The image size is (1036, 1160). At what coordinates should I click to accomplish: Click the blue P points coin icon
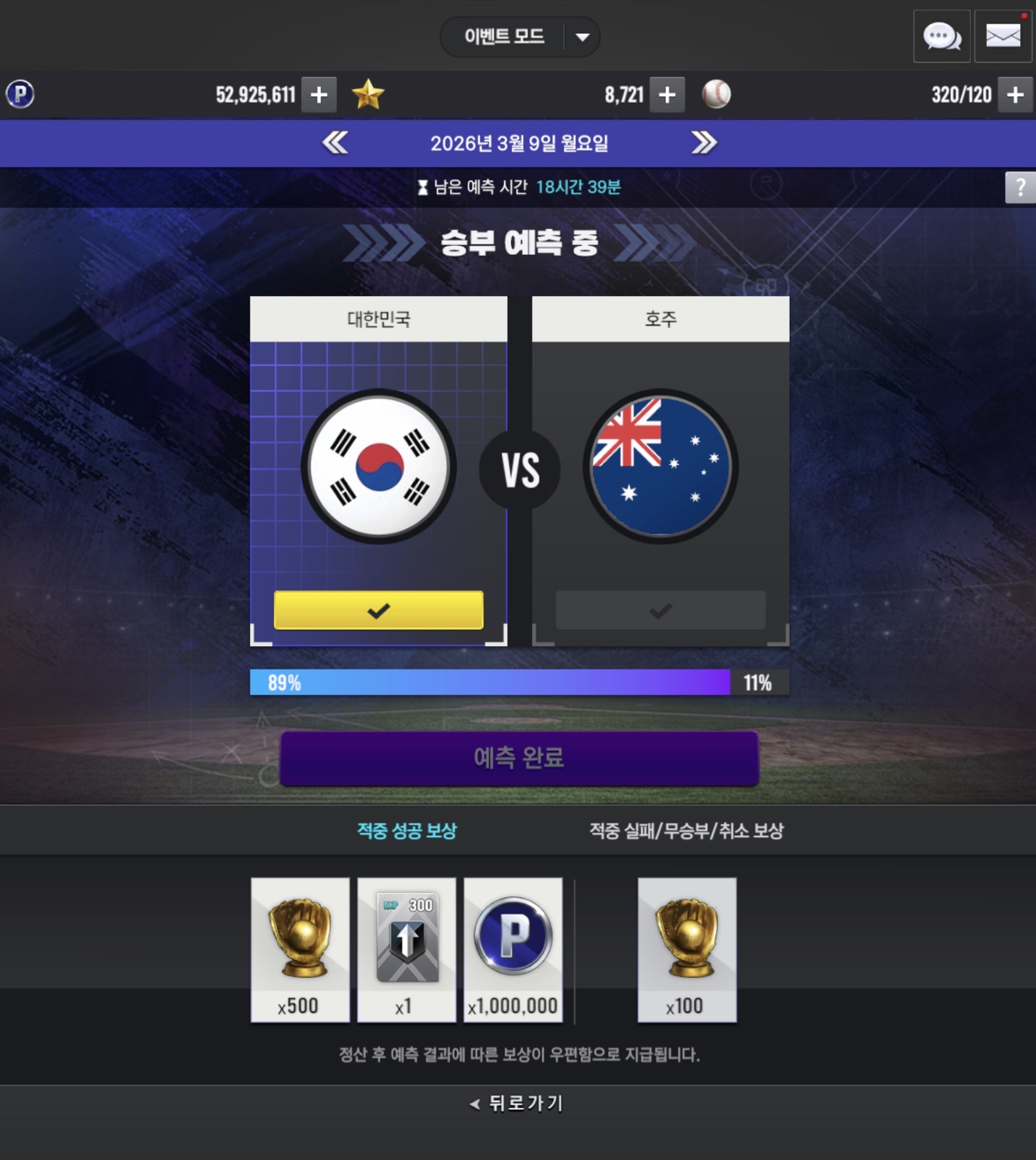(20, 94)
